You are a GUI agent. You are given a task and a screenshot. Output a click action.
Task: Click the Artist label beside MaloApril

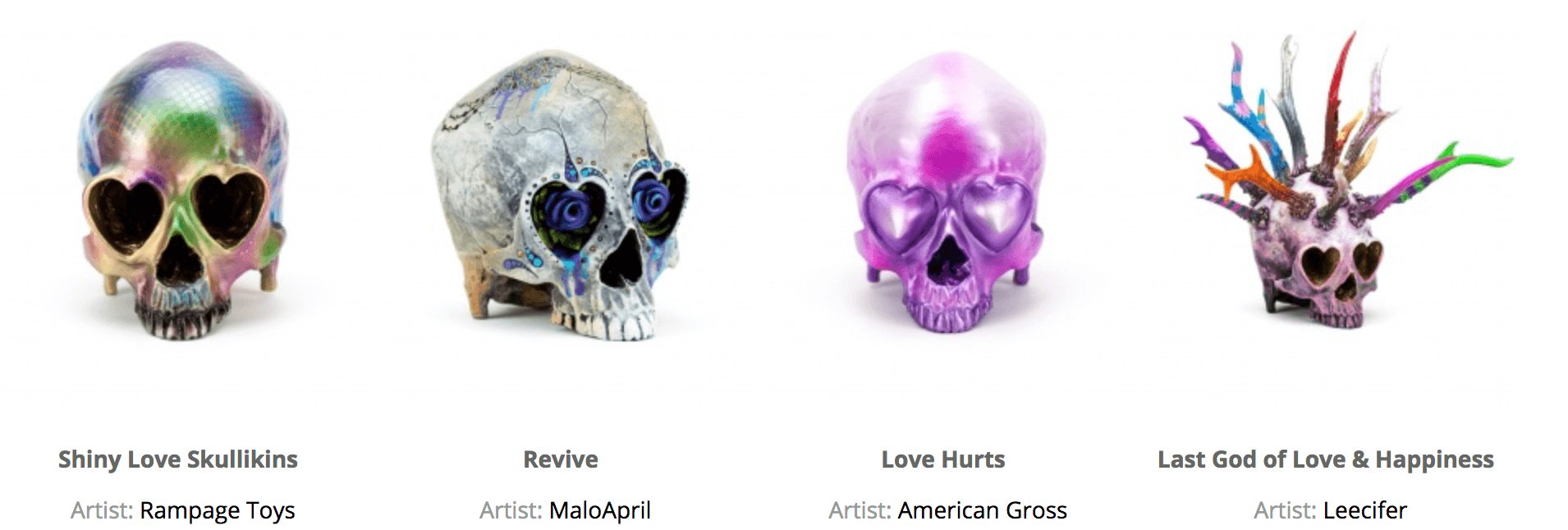pyautogui.click(x=511, y=510)
